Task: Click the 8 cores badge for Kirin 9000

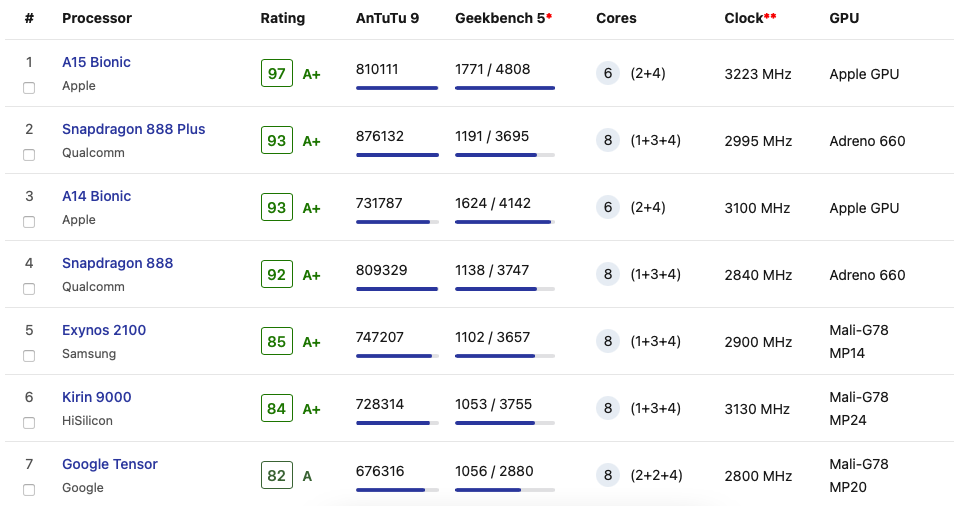Action: [x=608, y=408]
